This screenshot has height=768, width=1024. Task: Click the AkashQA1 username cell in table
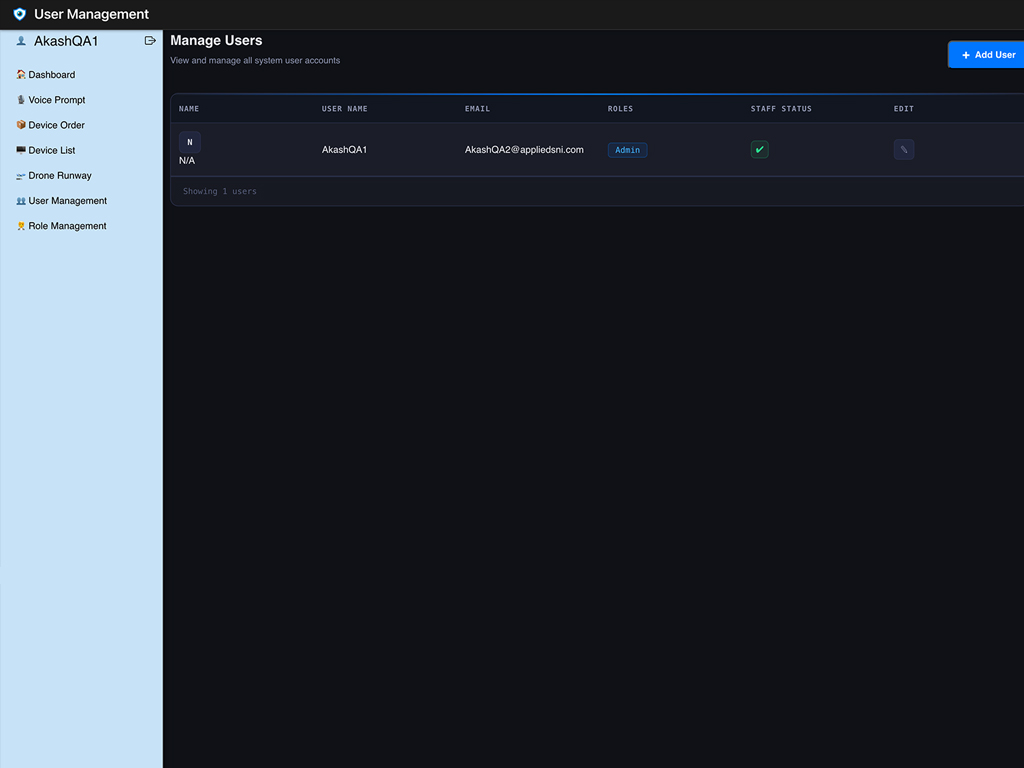point(344,150)
